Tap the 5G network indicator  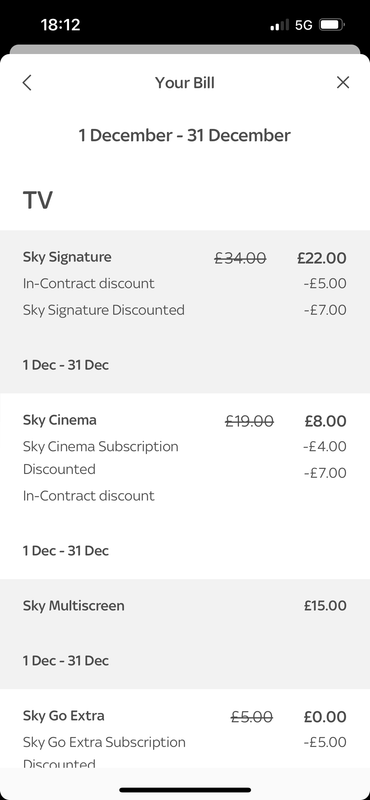click(303, 25)
